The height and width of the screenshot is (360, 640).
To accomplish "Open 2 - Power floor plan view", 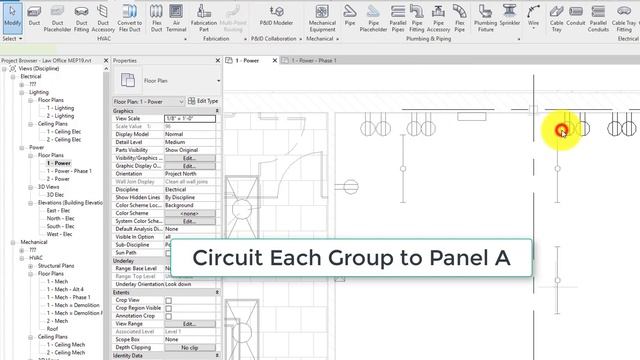I will [x=58, y=179].
